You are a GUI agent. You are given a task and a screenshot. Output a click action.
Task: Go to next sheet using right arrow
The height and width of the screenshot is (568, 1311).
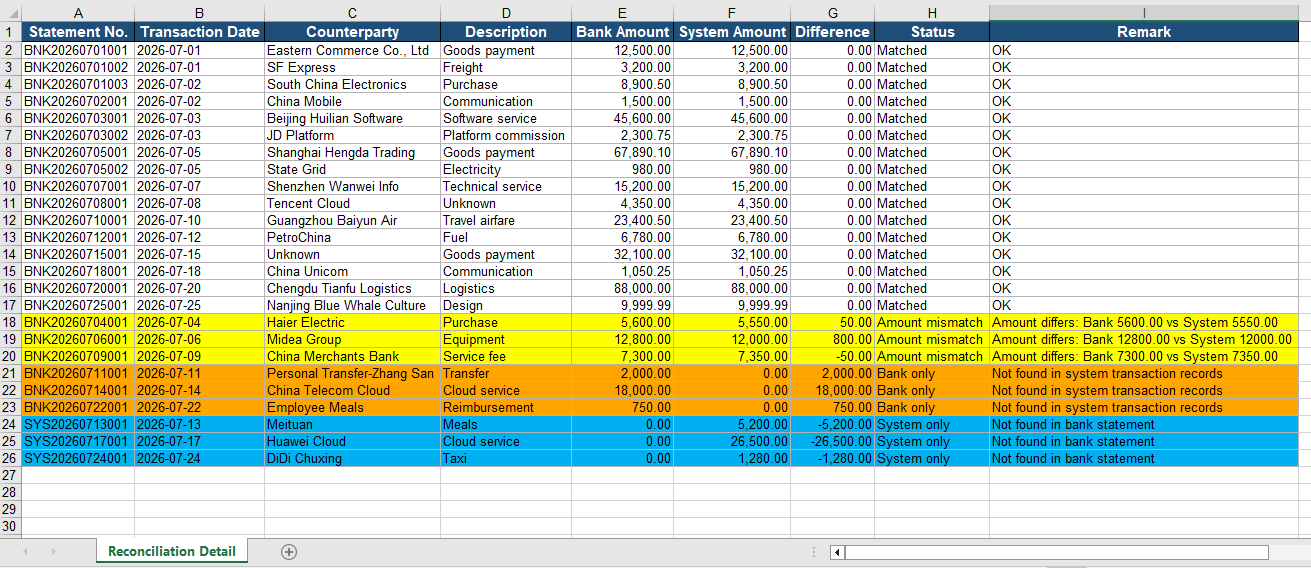tap(53, 552)
